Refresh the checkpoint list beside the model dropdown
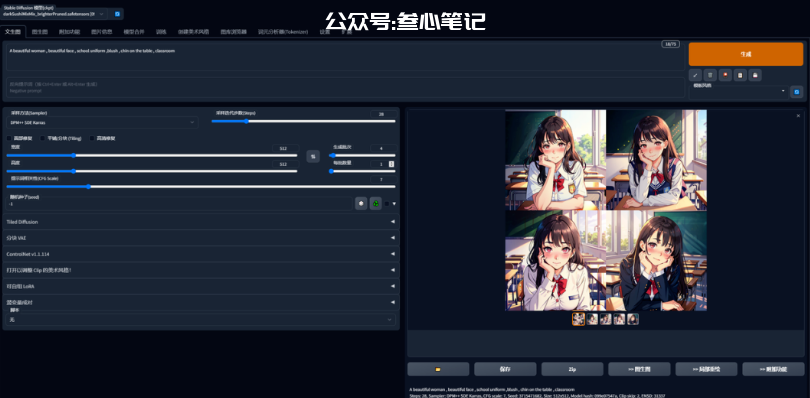The image size is (810, 398). coord(117,14)
